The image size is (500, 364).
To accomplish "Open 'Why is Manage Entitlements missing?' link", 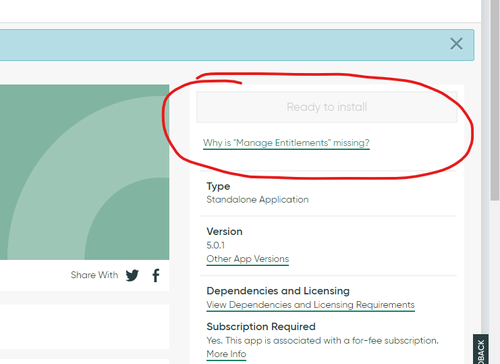I will click(286, 143).
